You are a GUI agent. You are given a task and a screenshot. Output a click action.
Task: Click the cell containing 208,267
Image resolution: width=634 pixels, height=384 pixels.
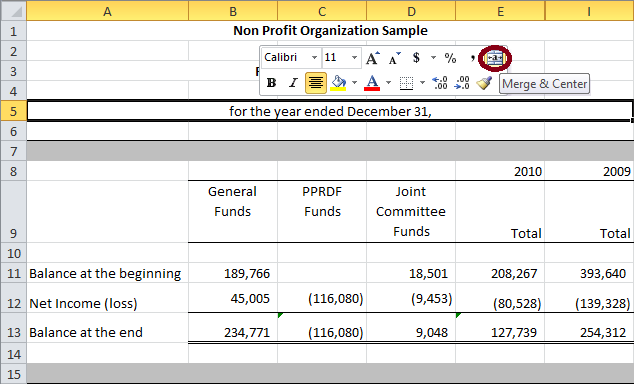(500, 273)
